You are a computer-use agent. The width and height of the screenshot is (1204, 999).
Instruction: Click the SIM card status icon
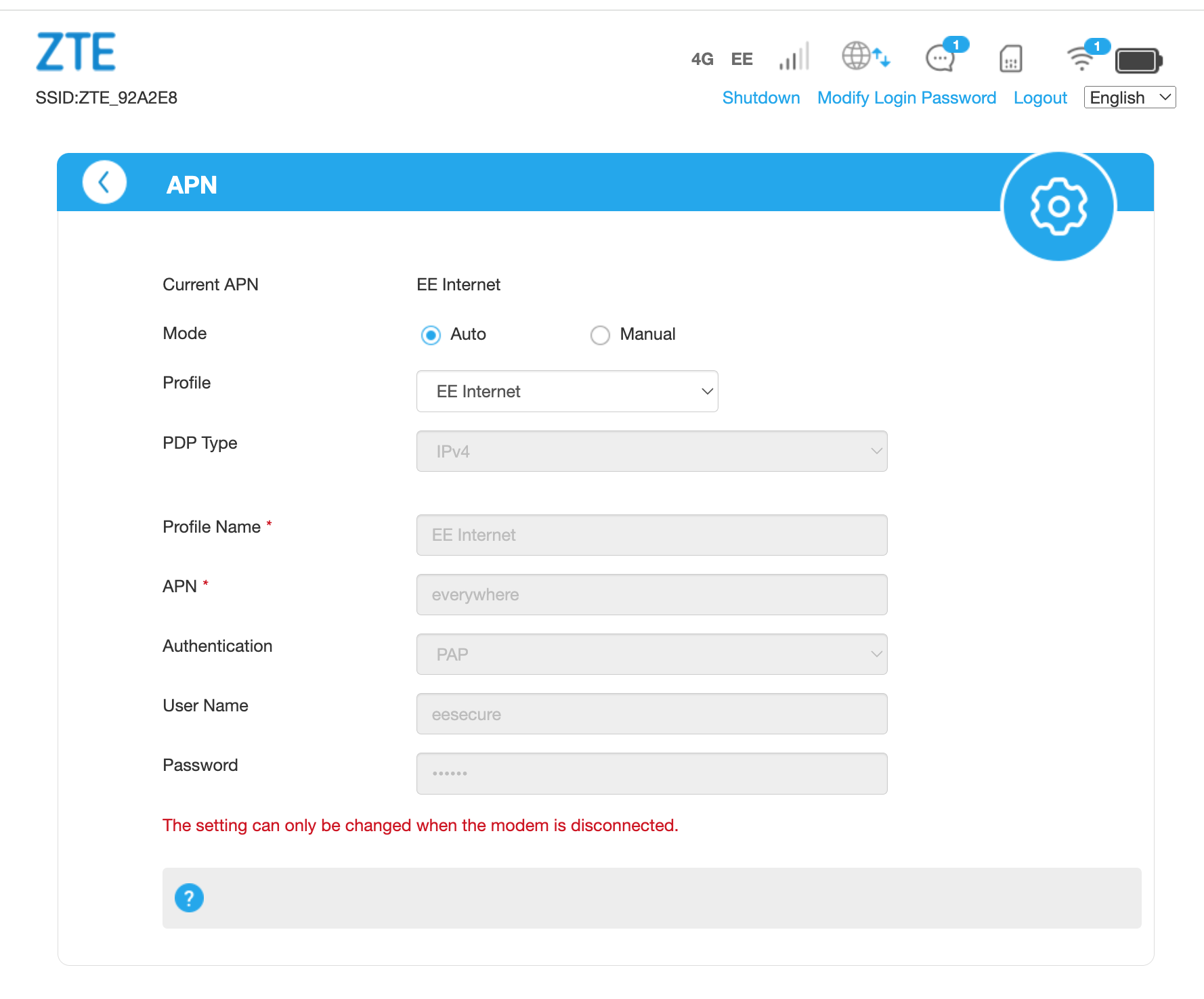point(1010,60)
